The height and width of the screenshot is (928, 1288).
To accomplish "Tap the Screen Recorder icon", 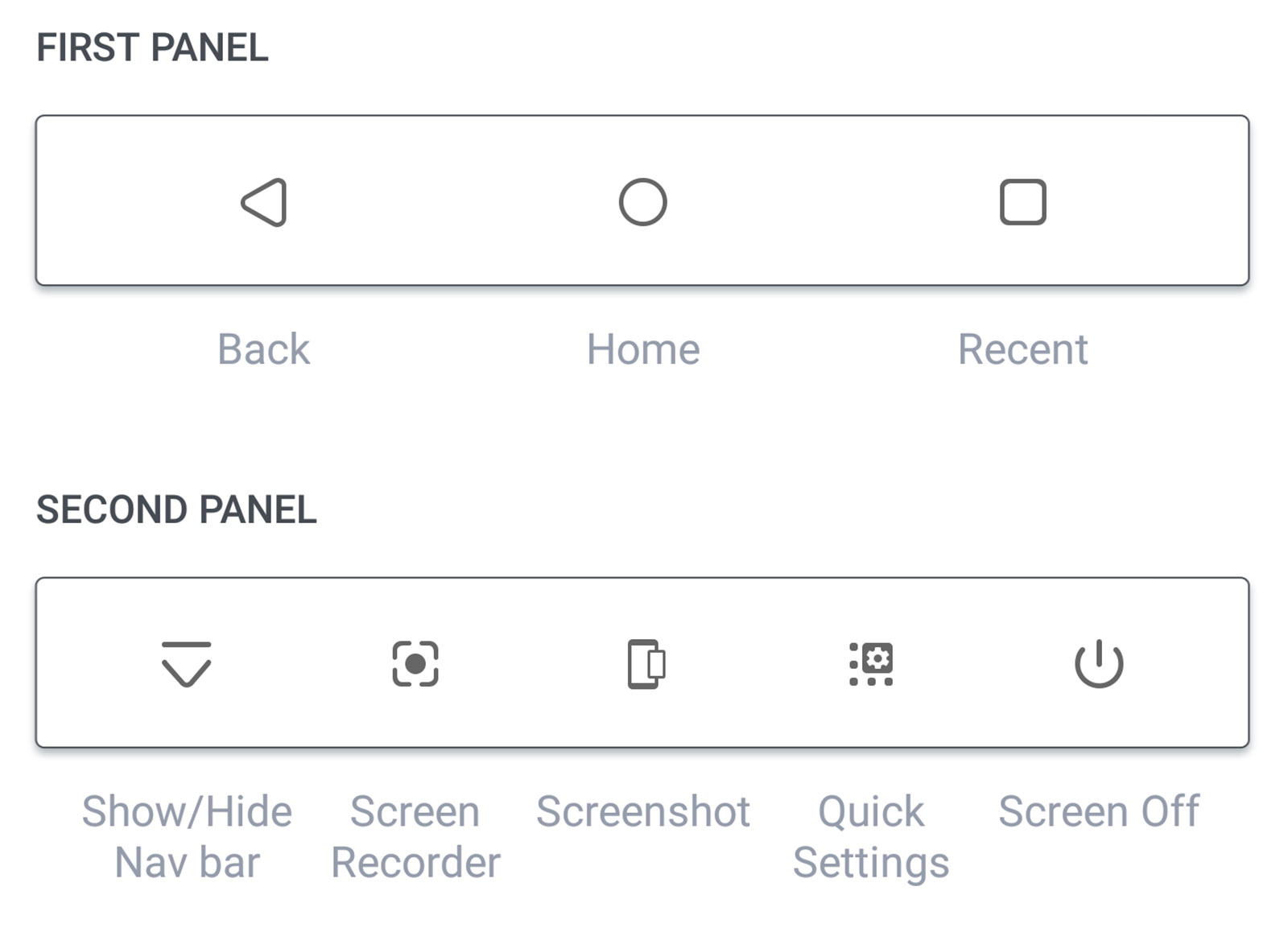I will [x=415, y=664].
